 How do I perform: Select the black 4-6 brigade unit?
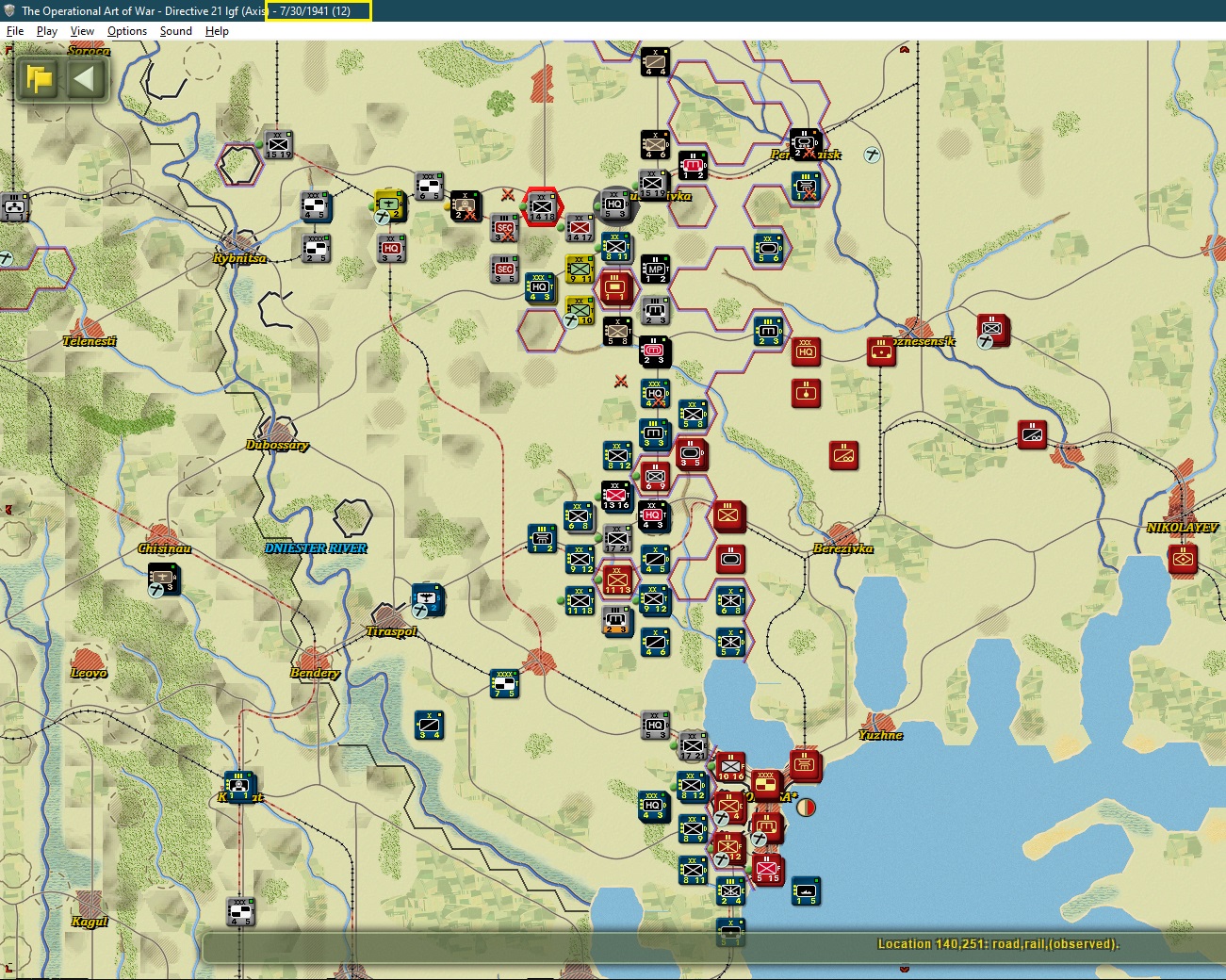point(655,145)
